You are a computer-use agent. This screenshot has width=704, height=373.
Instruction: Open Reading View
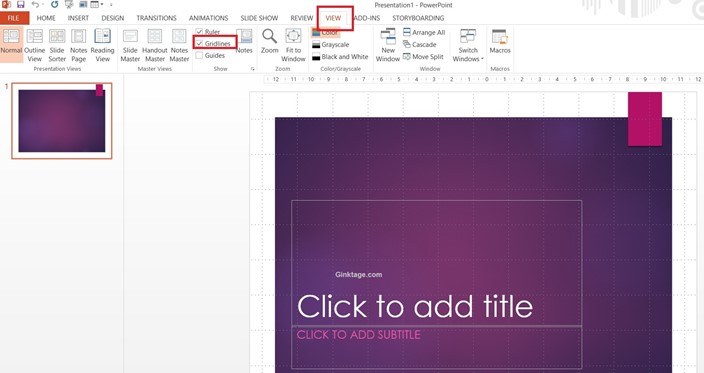[102, 45]
